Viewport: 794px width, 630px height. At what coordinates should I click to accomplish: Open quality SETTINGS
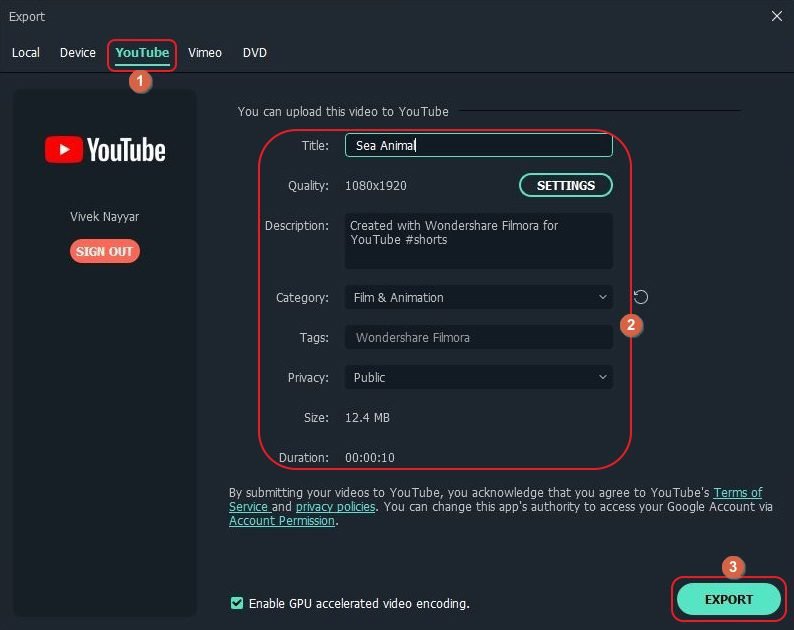566,185
